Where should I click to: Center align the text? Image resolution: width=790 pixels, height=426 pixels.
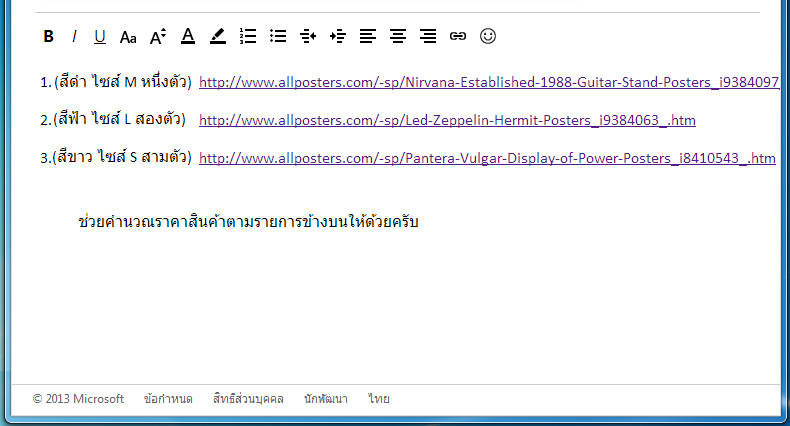tap(398, 37)
